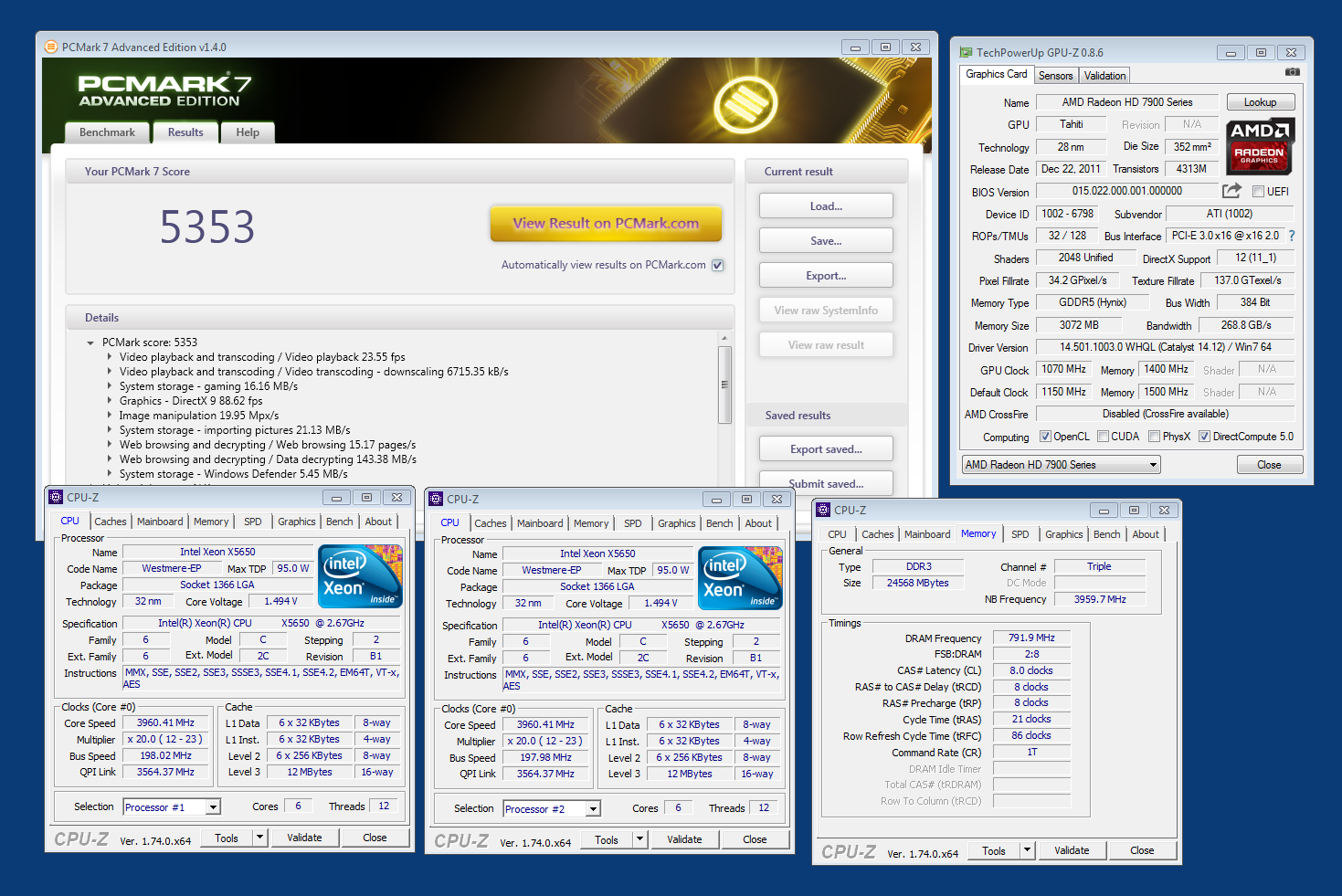Switch to the Results tab in PCMark 7
Screen dimensions: 1342x896
click(185, 132)
